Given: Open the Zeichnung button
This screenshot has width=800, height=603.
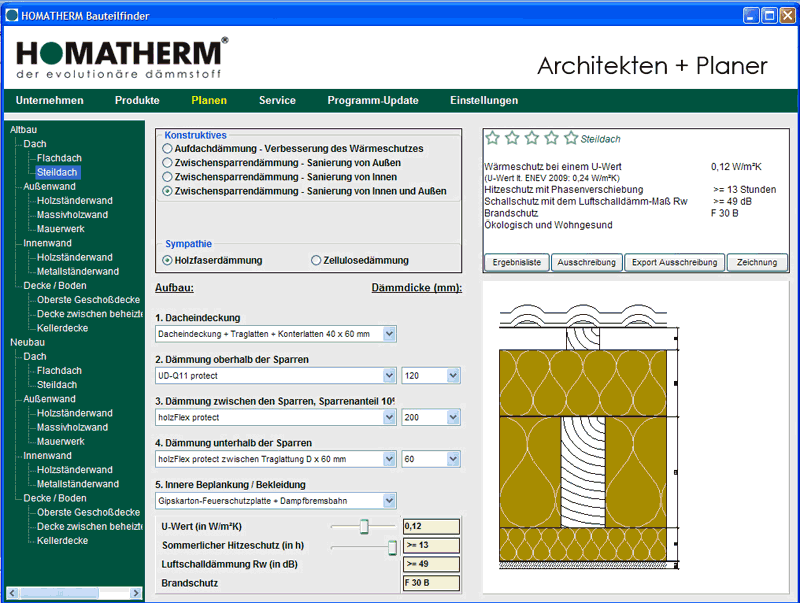Looking at the screenshot, I should point(757,263).
